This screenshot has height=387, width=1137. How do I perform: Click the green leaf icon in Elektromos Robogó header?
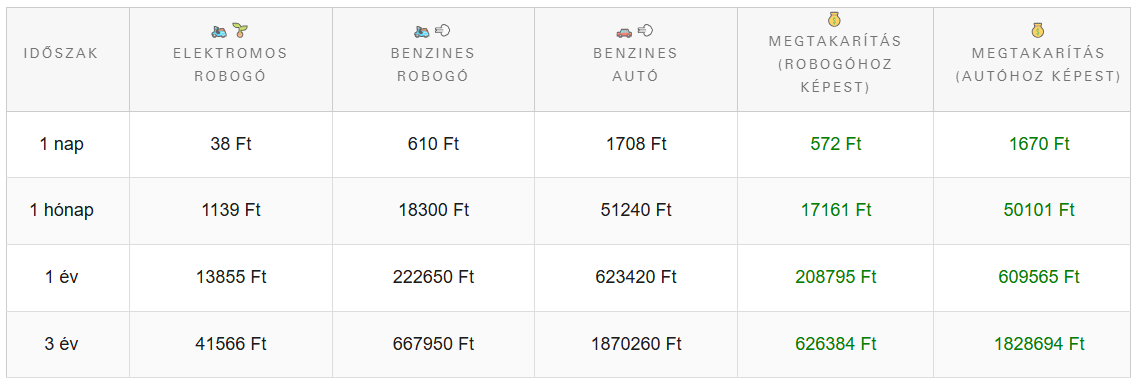(241, 30)
